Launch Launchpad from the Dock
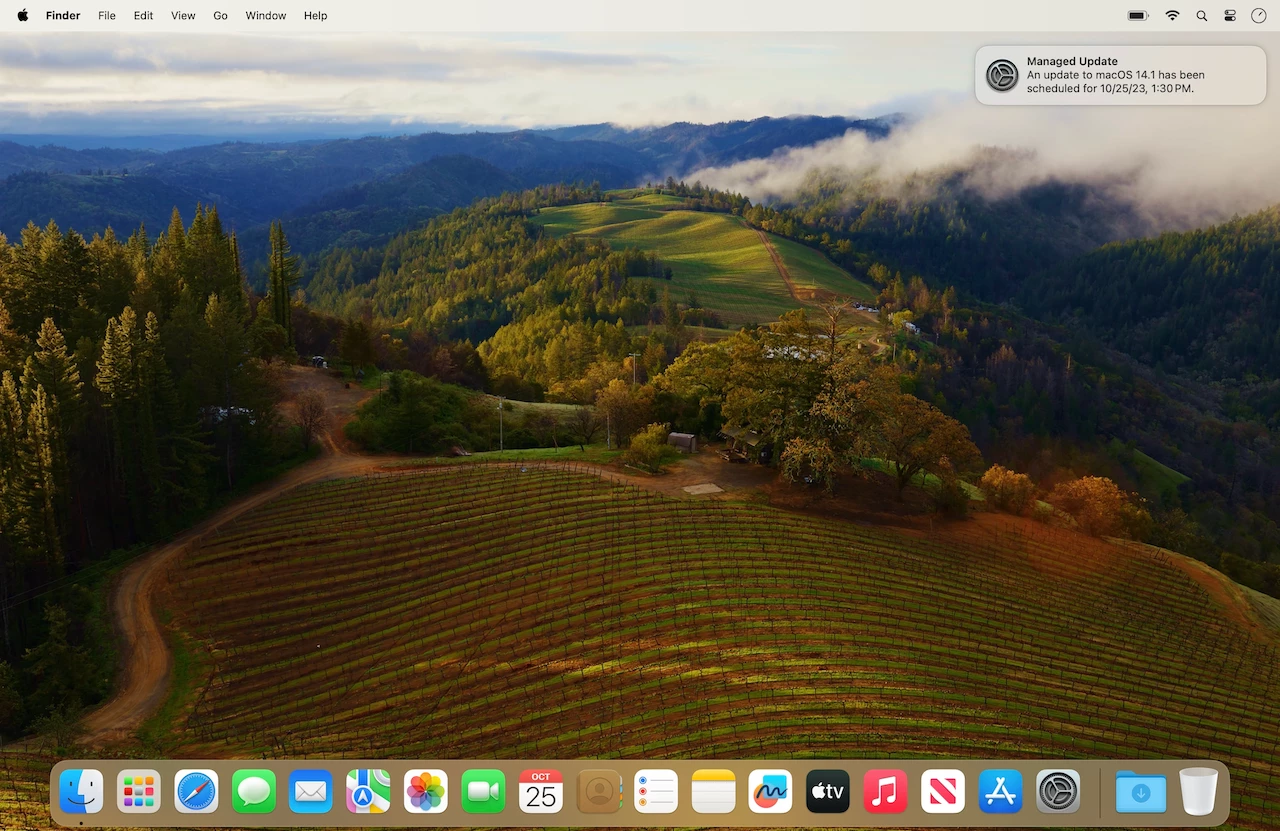Image resolution: width=1280 pixels, height=831 pixels. click(x=139, y=791)
